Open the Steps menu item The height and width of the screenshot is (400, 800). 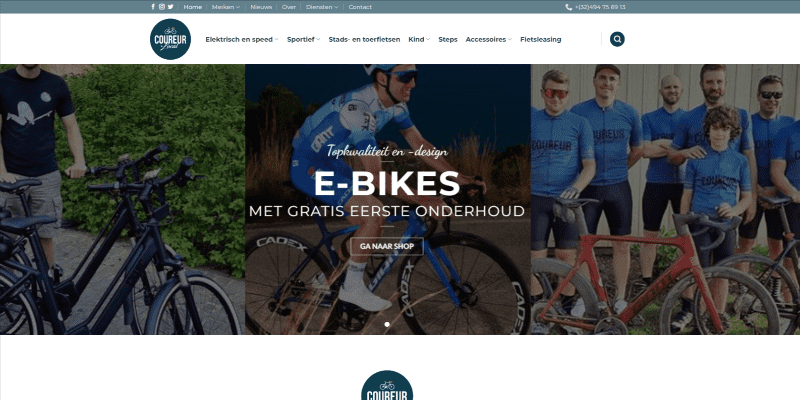[x=448, y=39]
